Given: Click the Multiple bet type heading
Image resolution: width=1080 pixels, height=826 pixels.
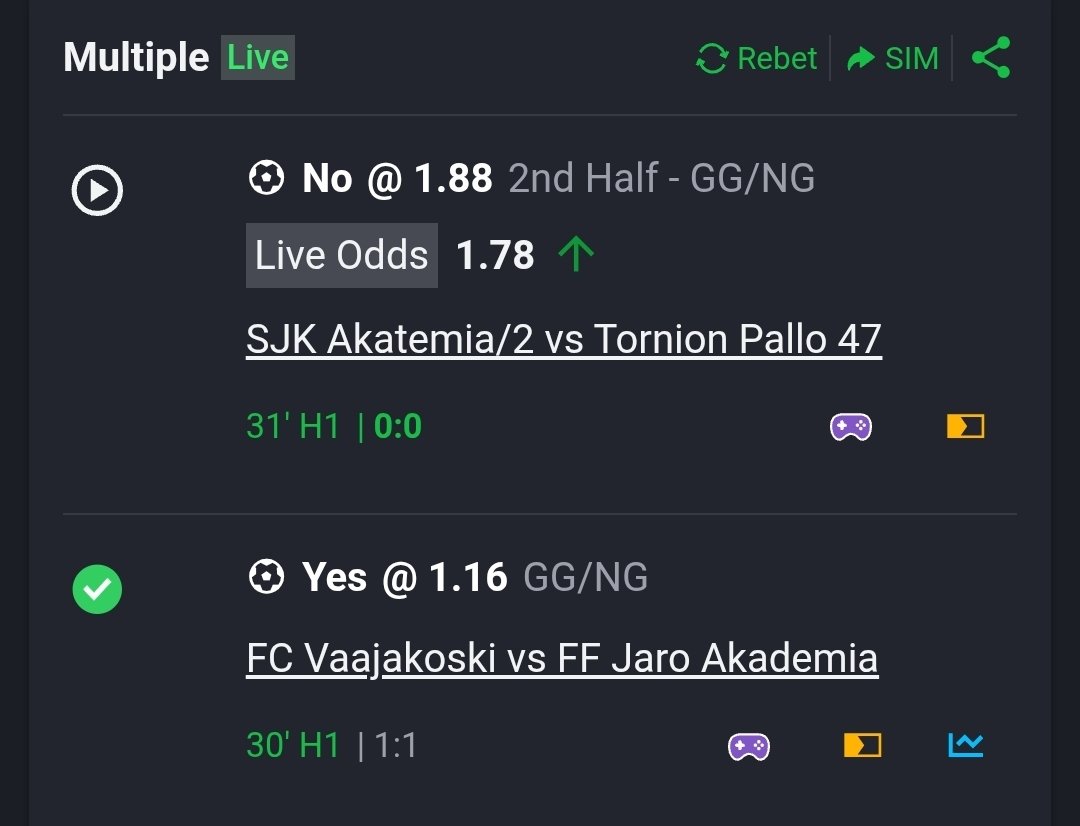Looking at the screenshot, I should pyautogui.click(x=136, y=57).
